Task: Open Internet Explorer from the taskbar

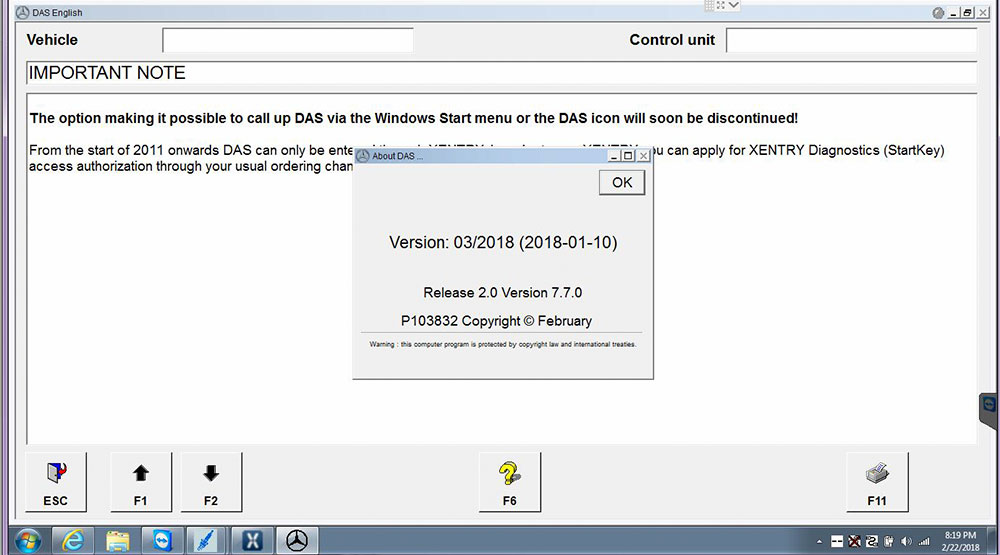Action: coord(73,541)
